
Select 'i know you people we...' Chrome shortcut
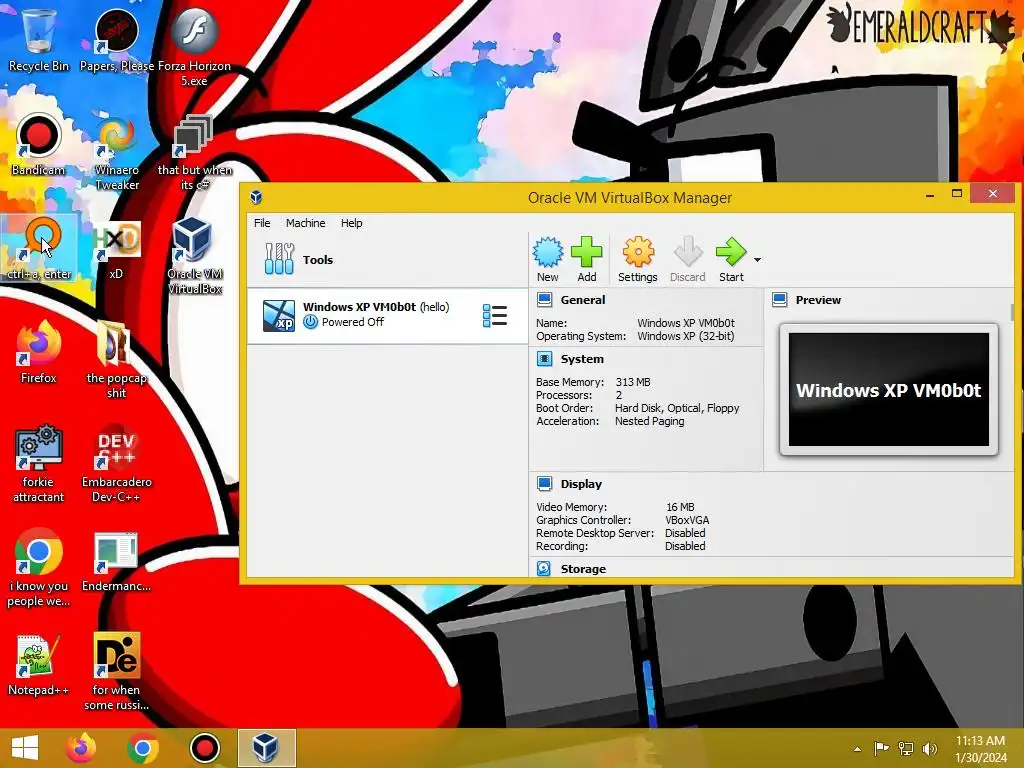tap(39, 568)
